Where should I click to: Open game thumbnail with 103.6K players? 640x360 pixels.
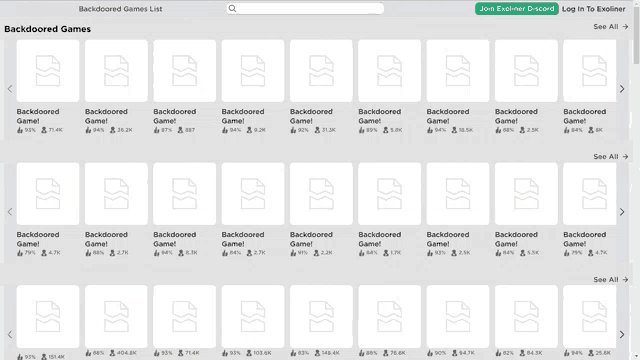point(253,317)
